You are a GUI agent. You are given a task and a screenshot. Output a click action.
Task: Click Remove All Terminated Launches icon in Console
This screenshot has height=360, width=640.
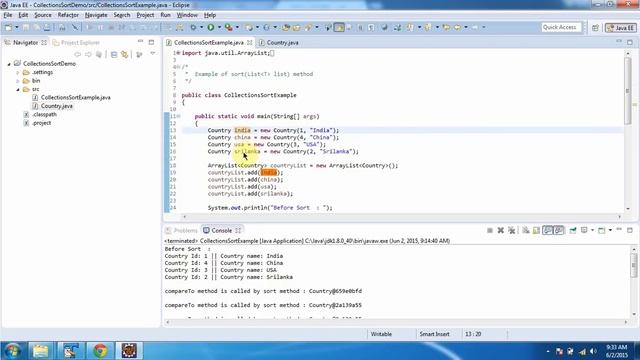tap(511, 230)
